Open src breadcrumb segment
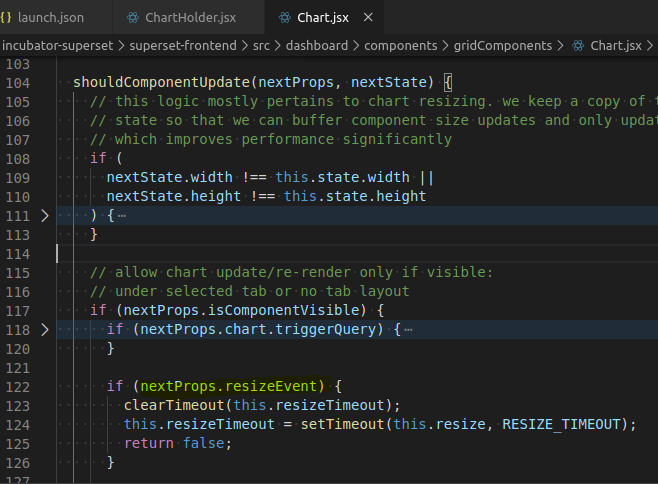Image resolution: width=658 pixels, height=484 pixels. 261,45
